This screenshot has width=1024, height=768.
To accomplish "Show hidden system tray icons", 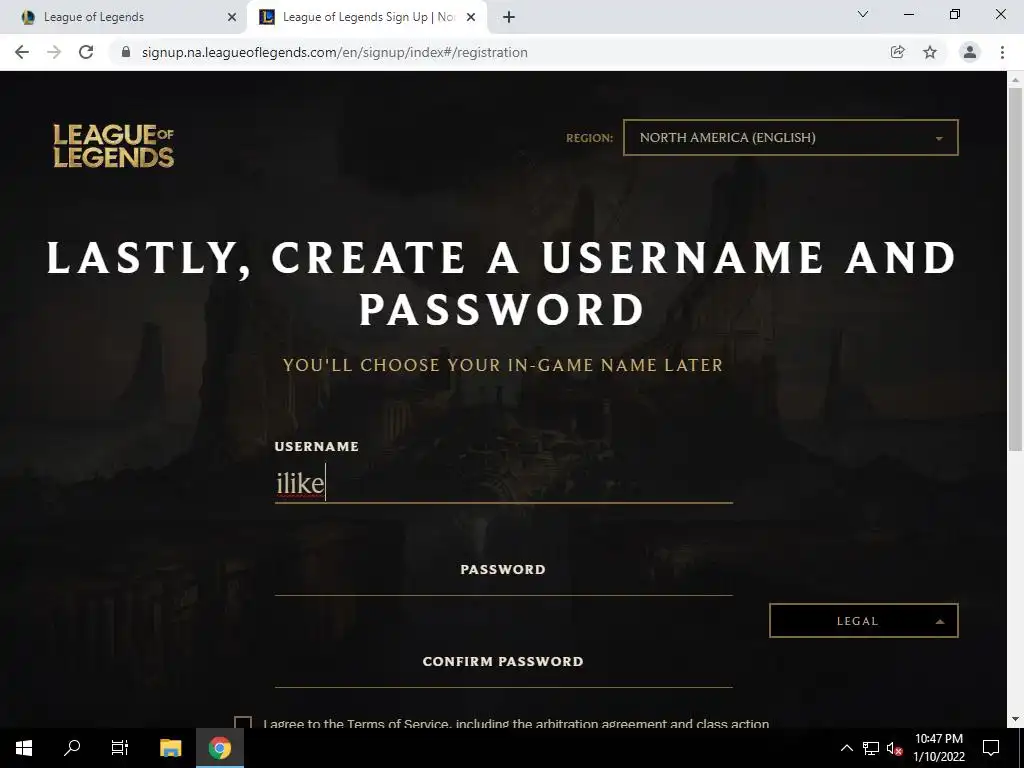I will (x=846, y=748).
